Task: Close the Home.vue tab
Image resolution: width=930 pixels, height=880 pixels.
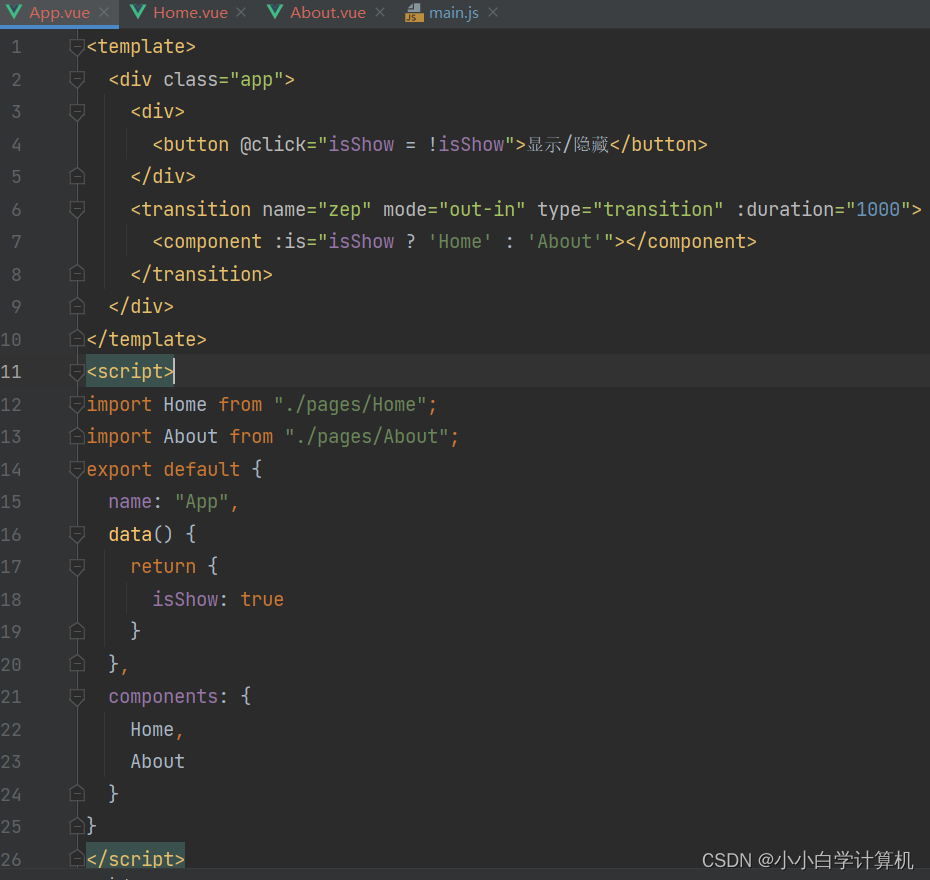Action: (241, 12)
